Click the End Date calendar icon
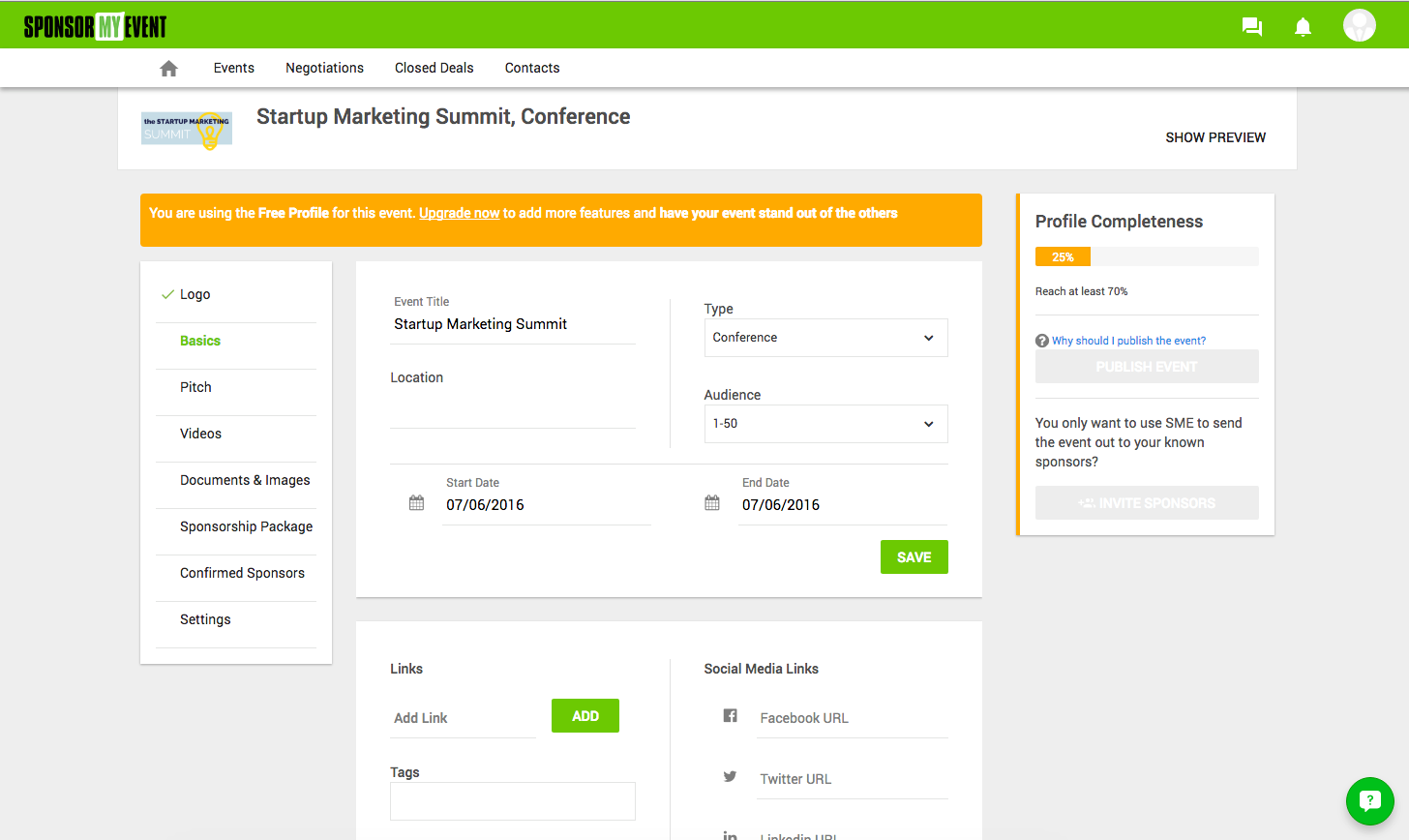 pyautogui.click(x=712, y=503)
